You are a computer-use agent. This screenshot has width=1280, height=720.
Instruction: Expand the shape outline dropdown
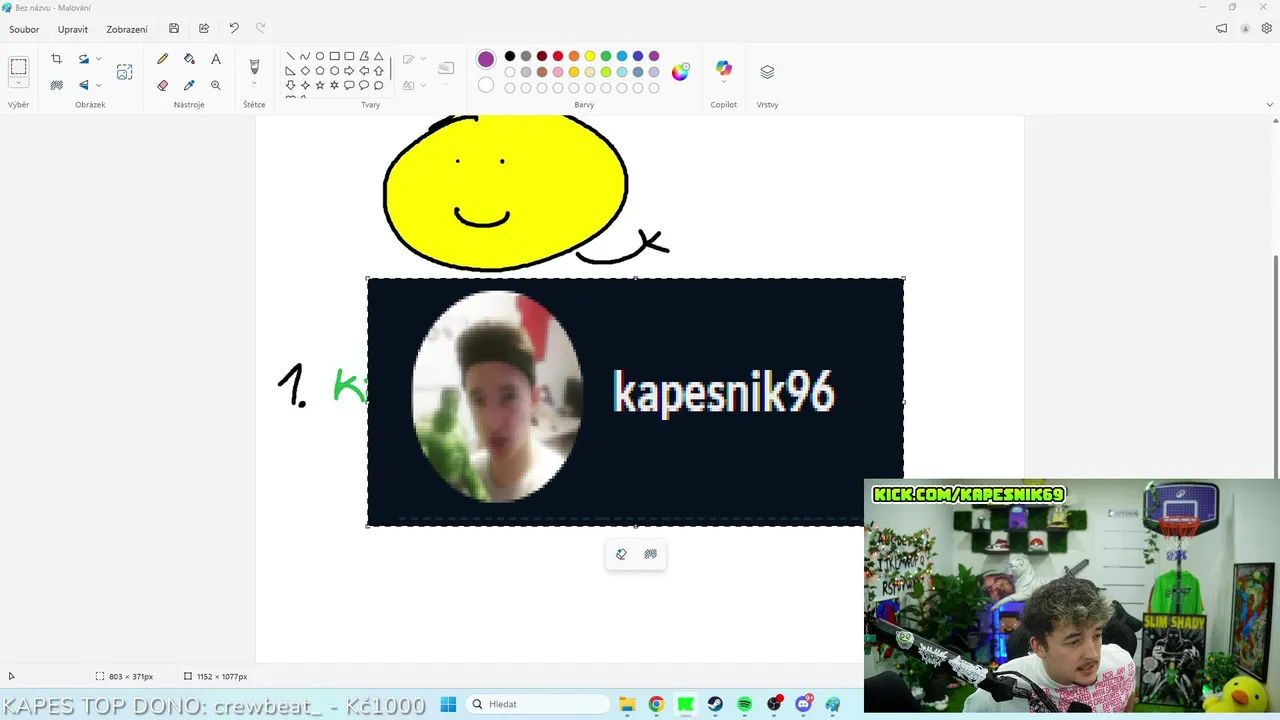coord(423,59)
